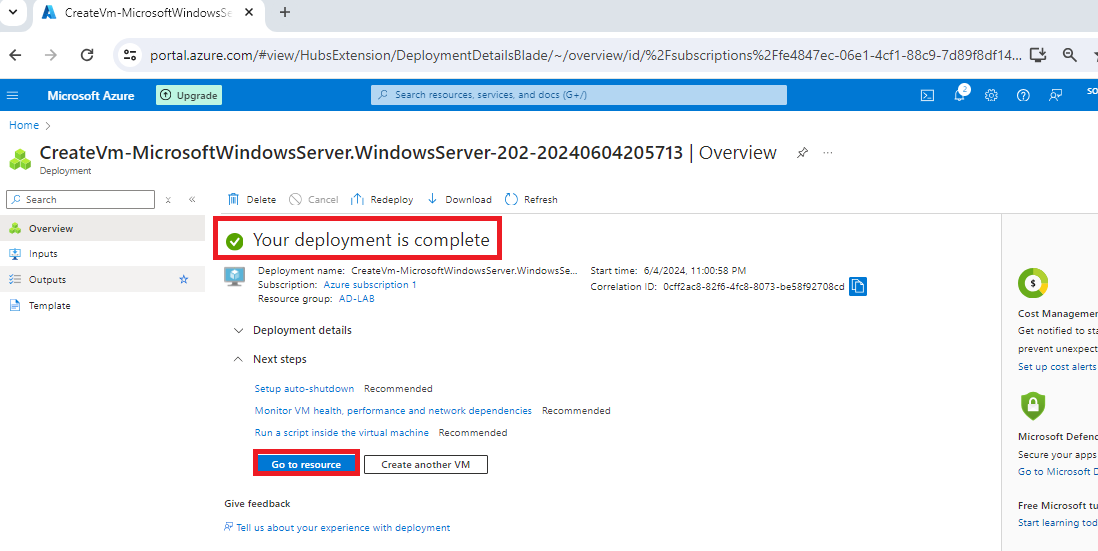This screenshot has width=1098, height=551.
Task: Focus the left sidebar Search field
Action: (81, 200)
